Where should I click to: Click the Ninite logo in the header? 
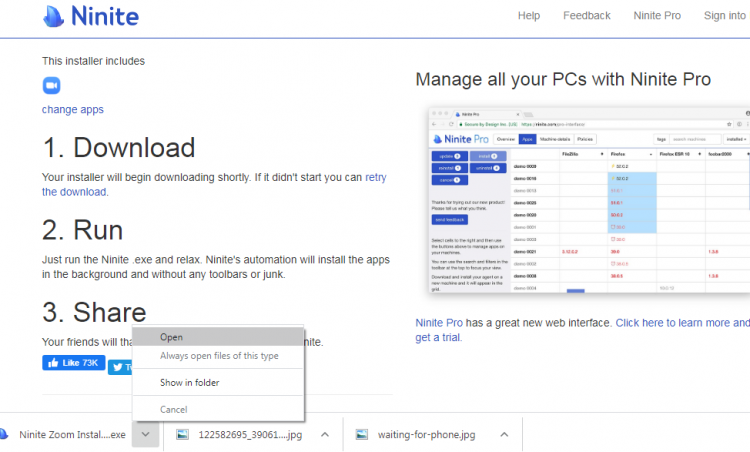pyautogui.click(x=91, y=16)
